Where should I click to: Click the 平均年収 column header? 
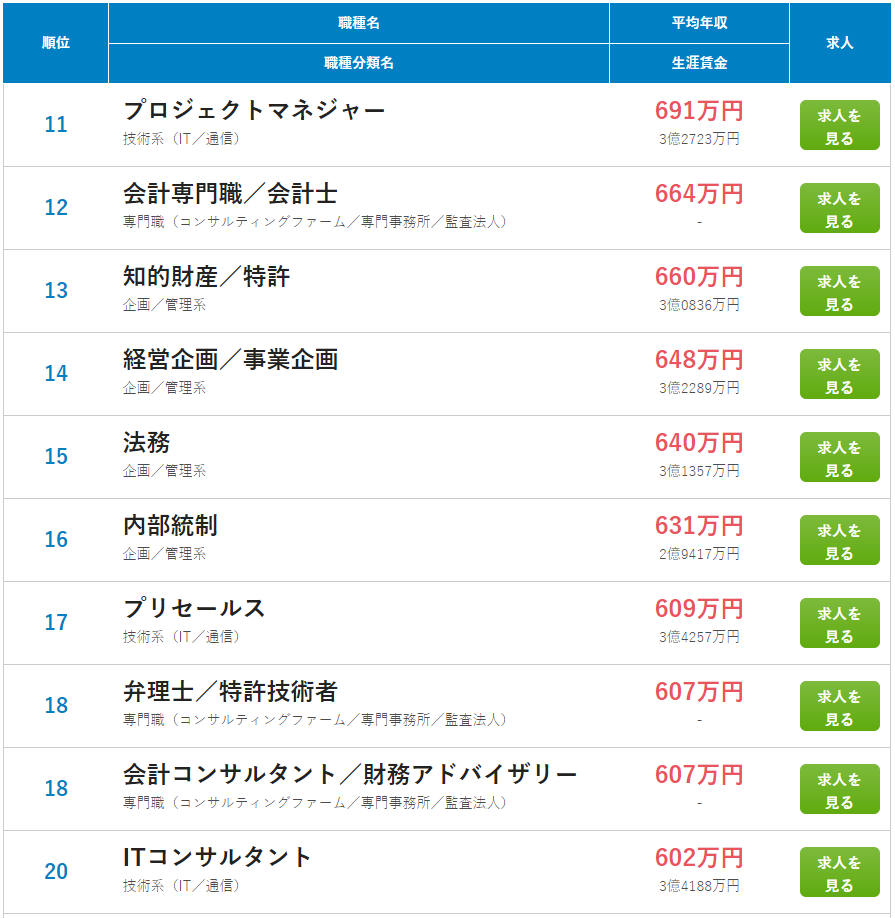point(699,23)
